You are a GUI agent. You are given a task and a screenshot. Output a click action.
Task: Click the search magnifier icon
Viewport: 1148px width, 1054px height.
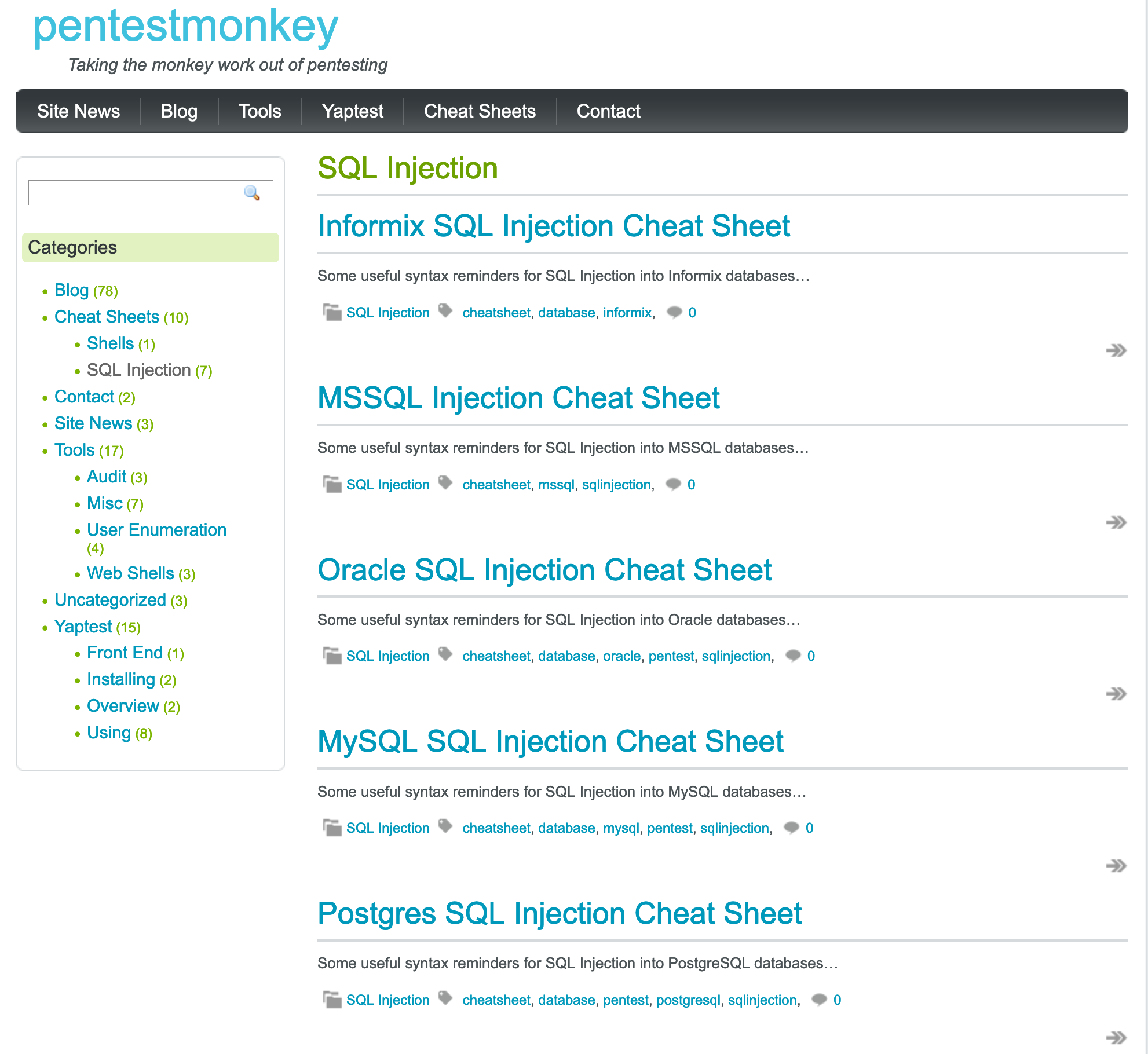point(252,193)
